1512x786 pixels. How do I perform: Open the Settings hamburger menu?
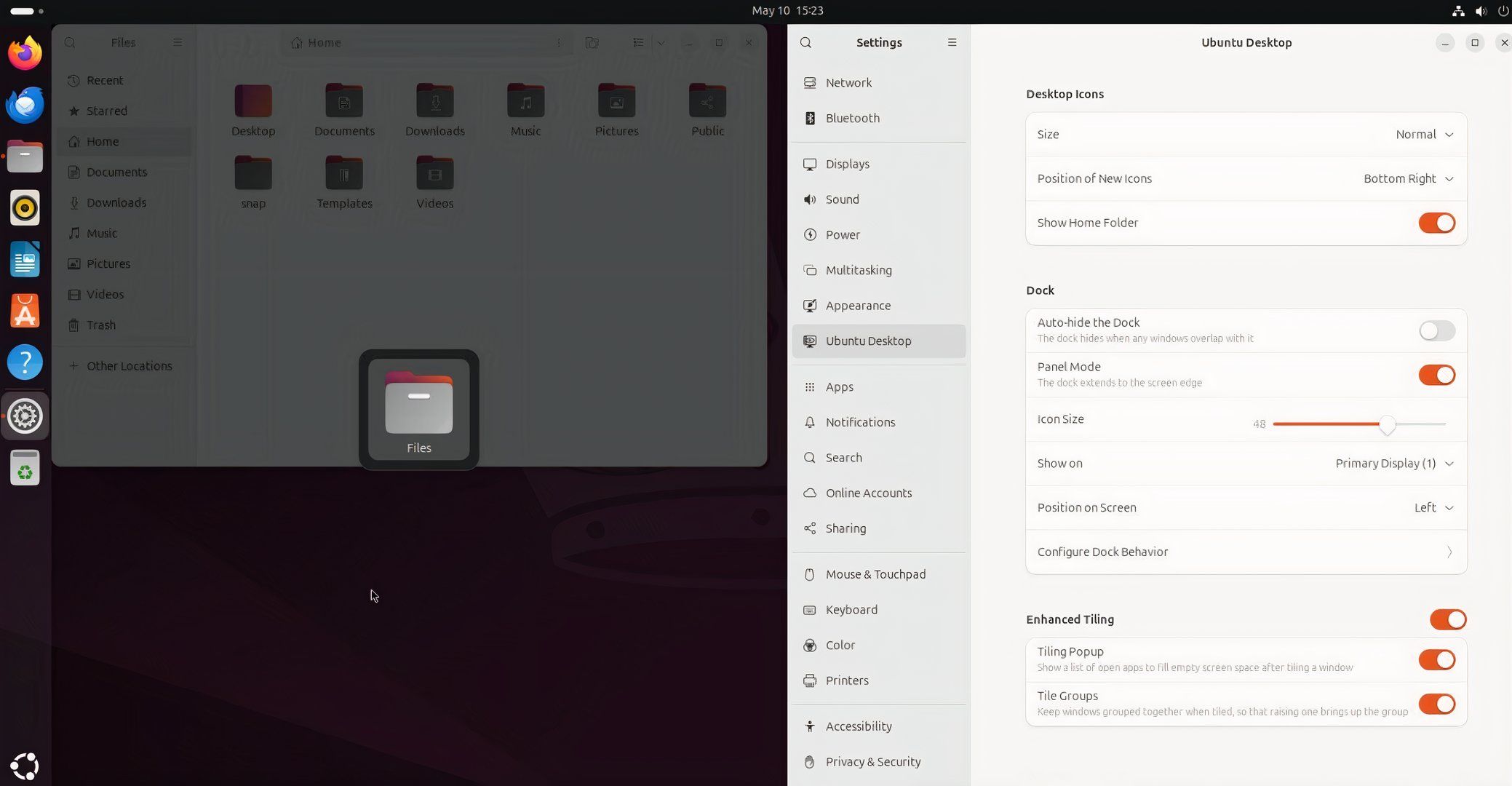tap(952, 42)
